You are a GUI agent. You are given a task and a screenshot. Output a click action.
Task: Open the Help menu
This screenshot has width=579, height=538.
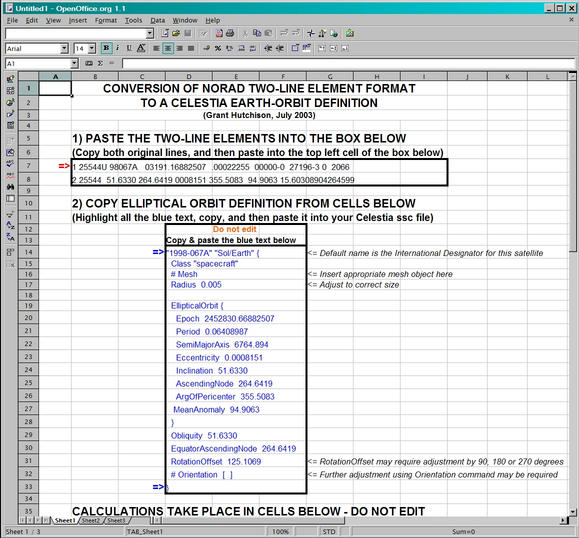(213, 20)
